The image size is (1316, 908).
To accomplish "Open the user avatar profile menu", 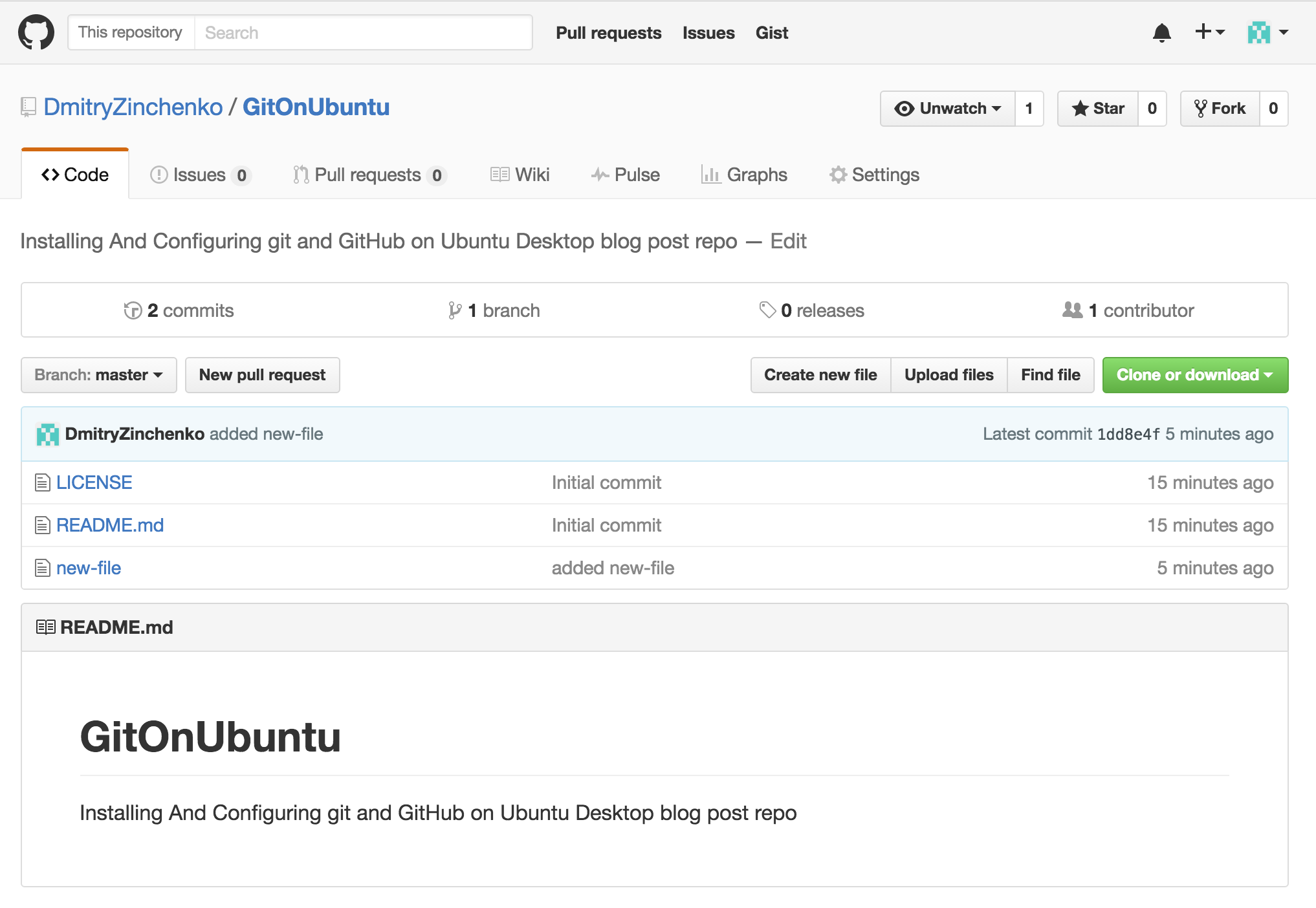I will (x=1267, y=32).
